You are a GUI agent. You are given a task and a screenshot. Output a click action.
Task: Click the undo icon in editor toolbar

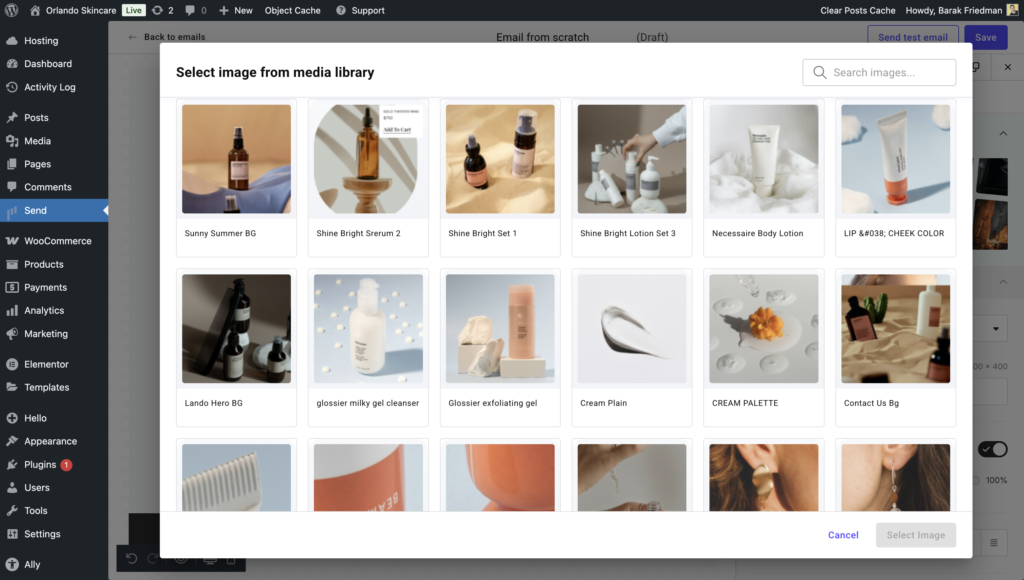tap(131, 559)
